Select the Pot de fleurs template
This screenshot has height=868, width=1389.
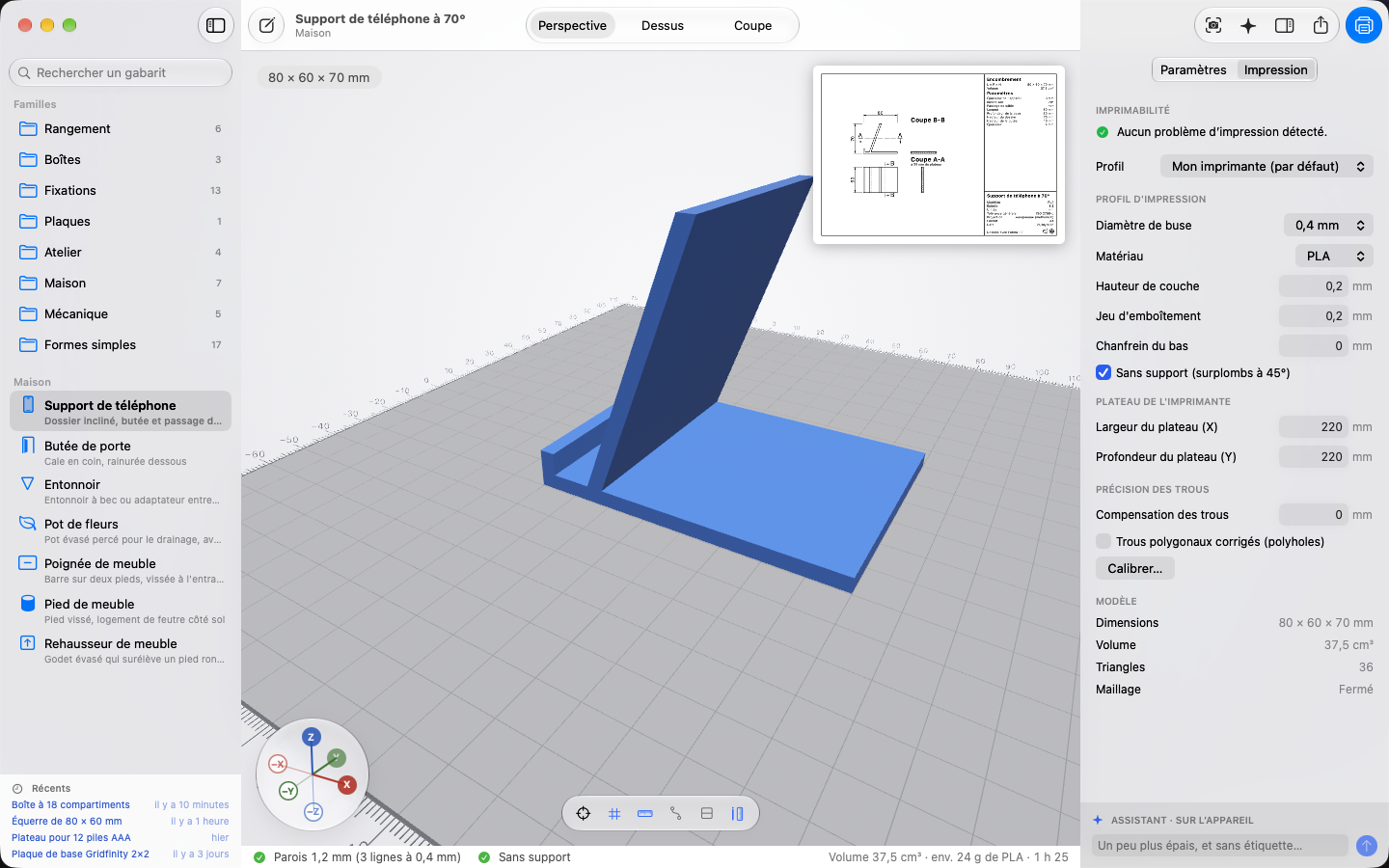click(121, 530)
